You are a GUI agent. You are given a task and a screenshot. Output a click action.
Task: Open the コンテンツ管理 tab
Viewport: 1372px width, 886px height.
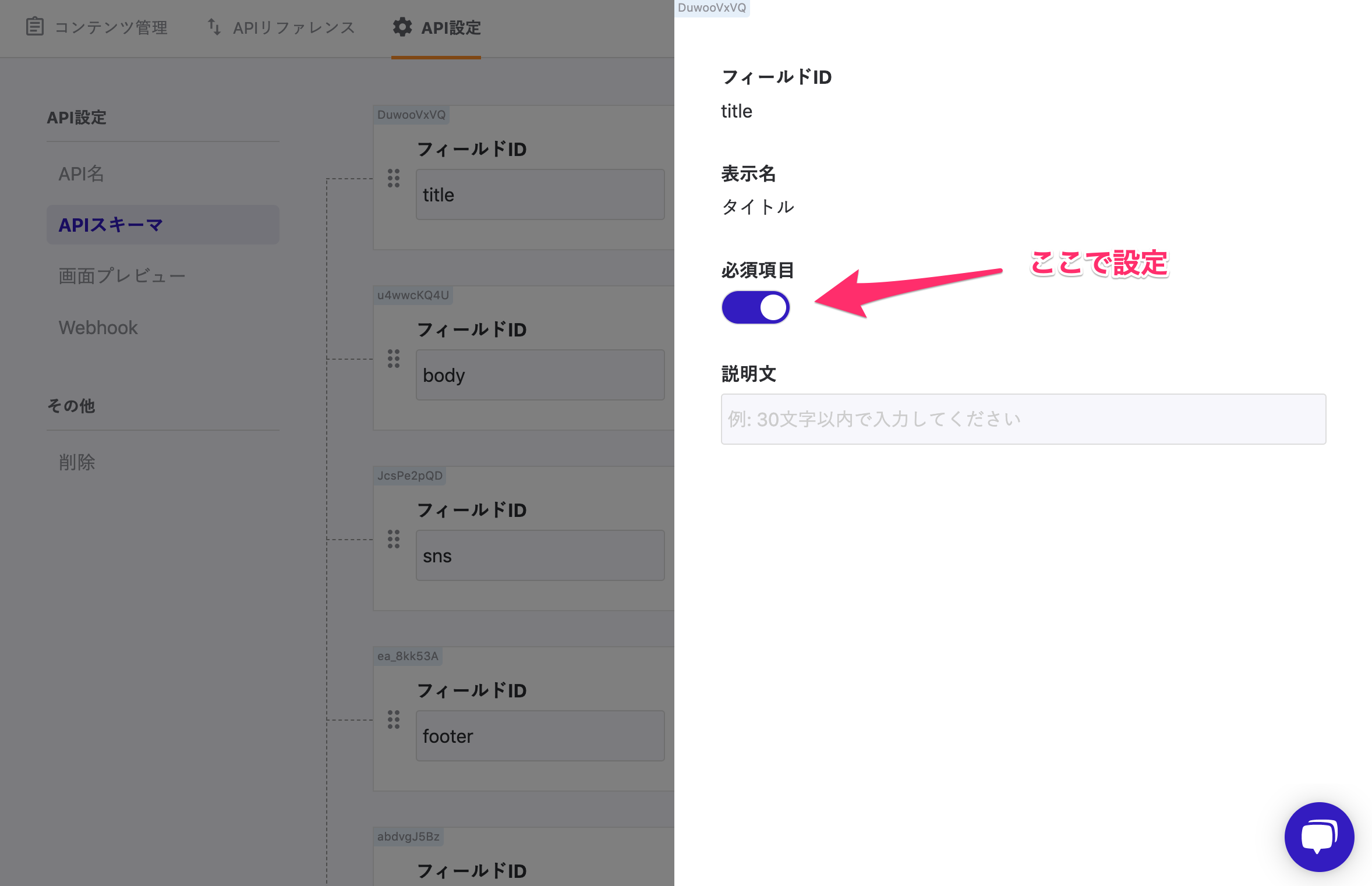coord(111,27)
